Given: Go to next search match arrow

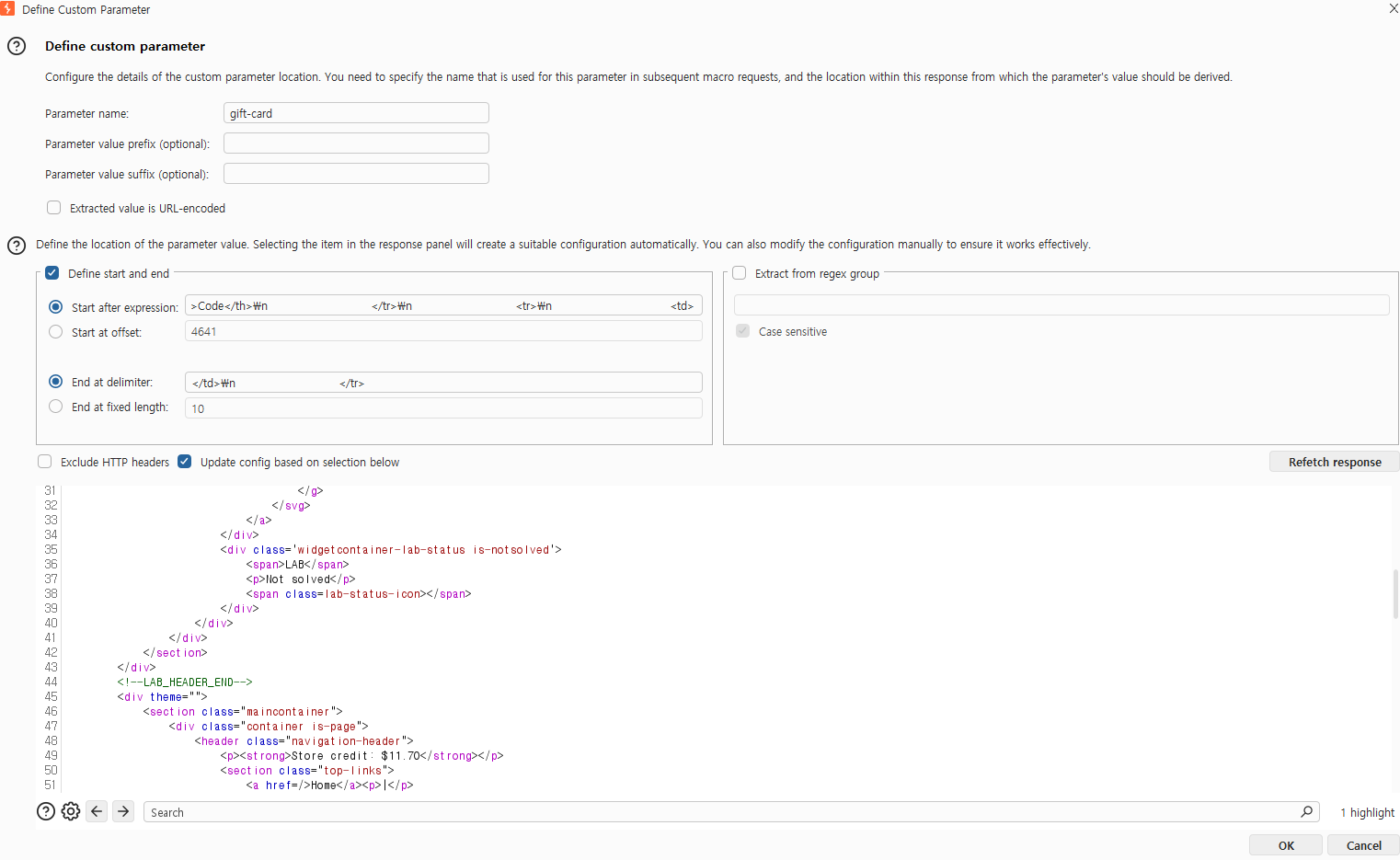Looking at the screenshot, I should click(123, 811).
